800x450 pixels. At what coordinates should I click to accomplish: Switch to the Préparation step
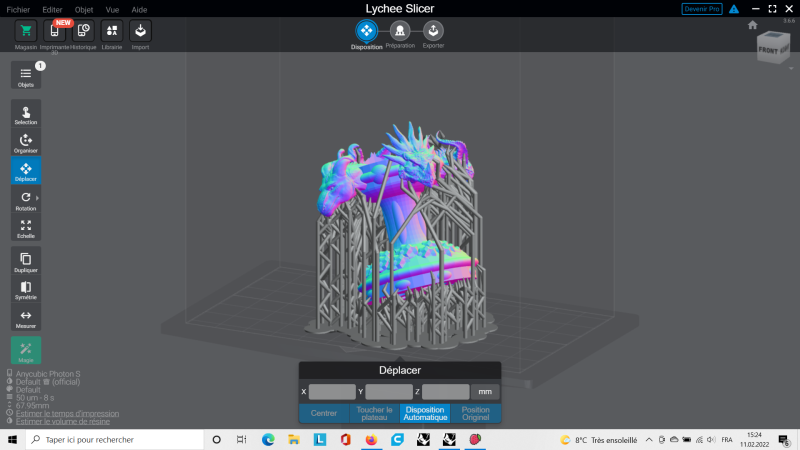[x=400, y=33]
